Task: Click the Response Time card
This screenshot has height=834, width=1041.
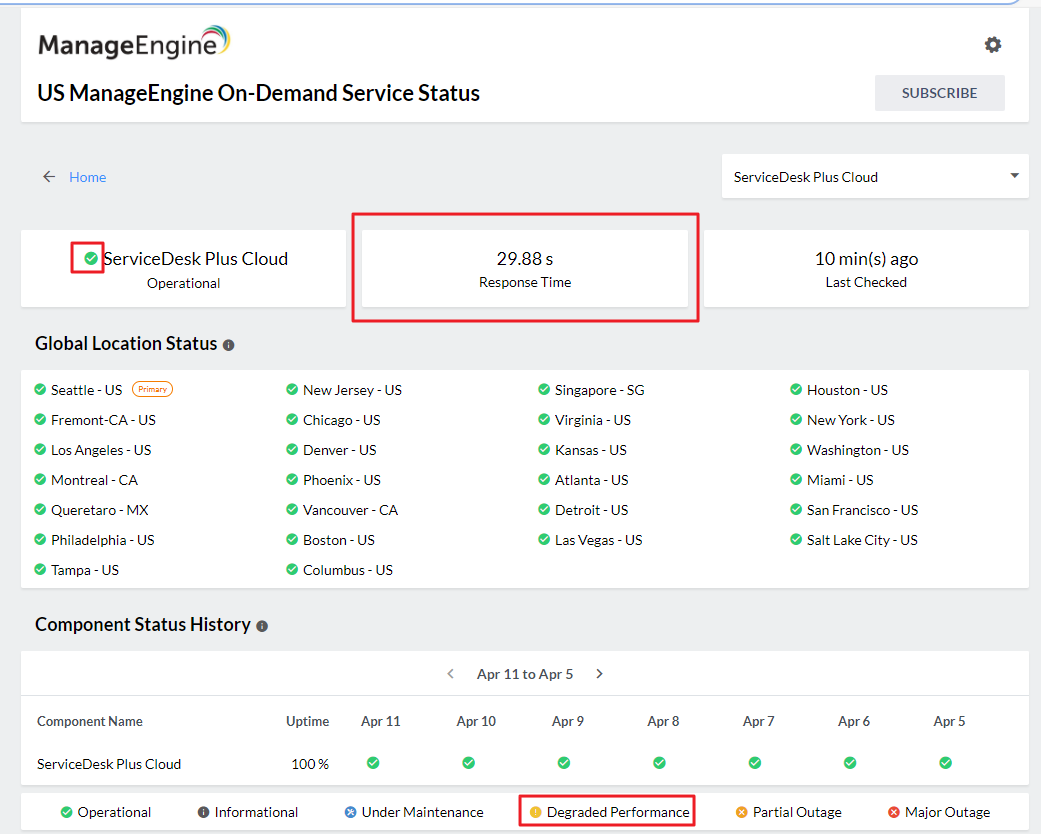Action: 524,269
